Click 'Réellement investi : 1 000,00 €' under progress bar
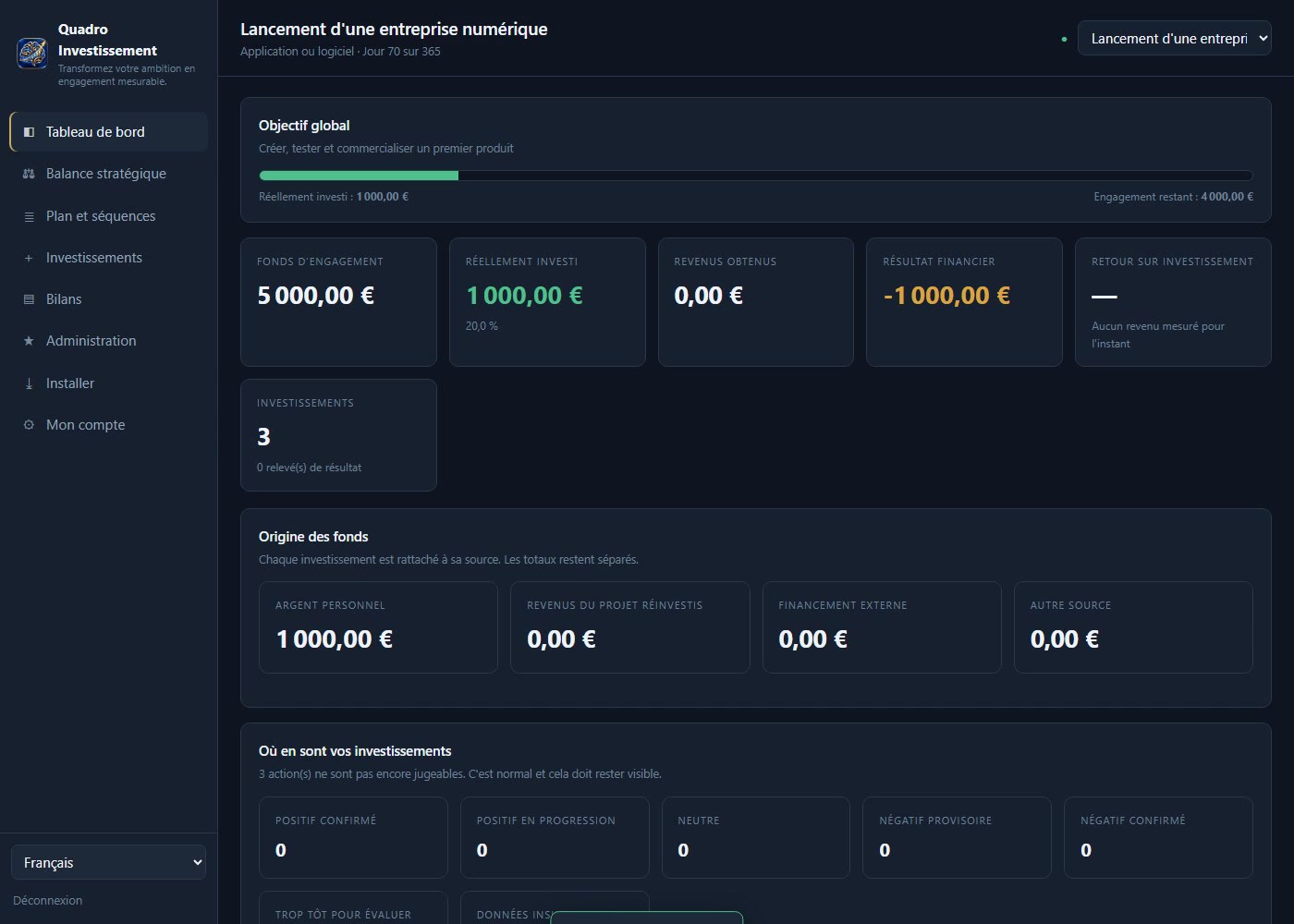 pos(334,197)
